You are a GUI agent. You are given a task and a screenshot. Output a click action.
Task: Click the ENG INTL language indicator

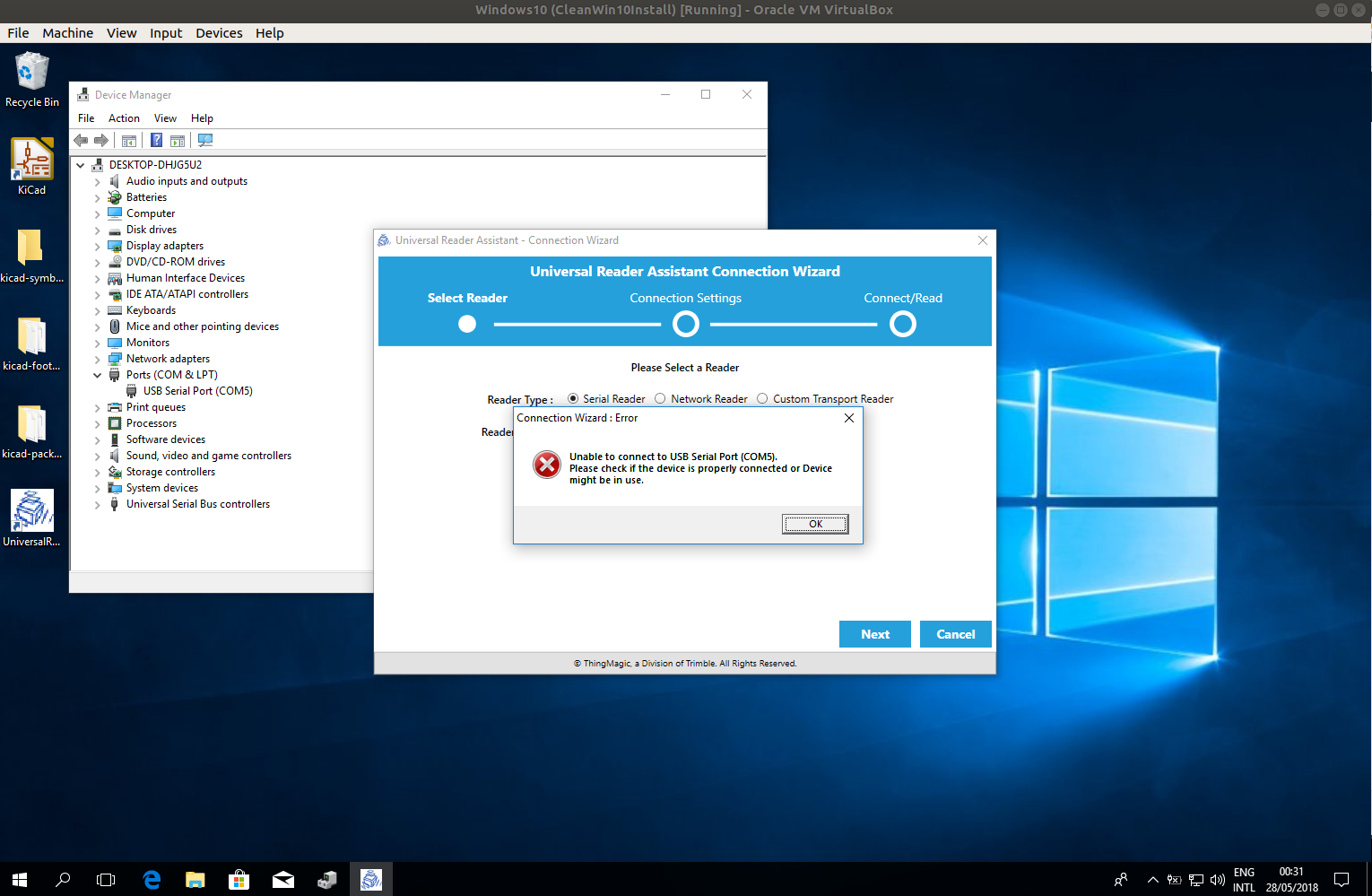click(1244, 880)
